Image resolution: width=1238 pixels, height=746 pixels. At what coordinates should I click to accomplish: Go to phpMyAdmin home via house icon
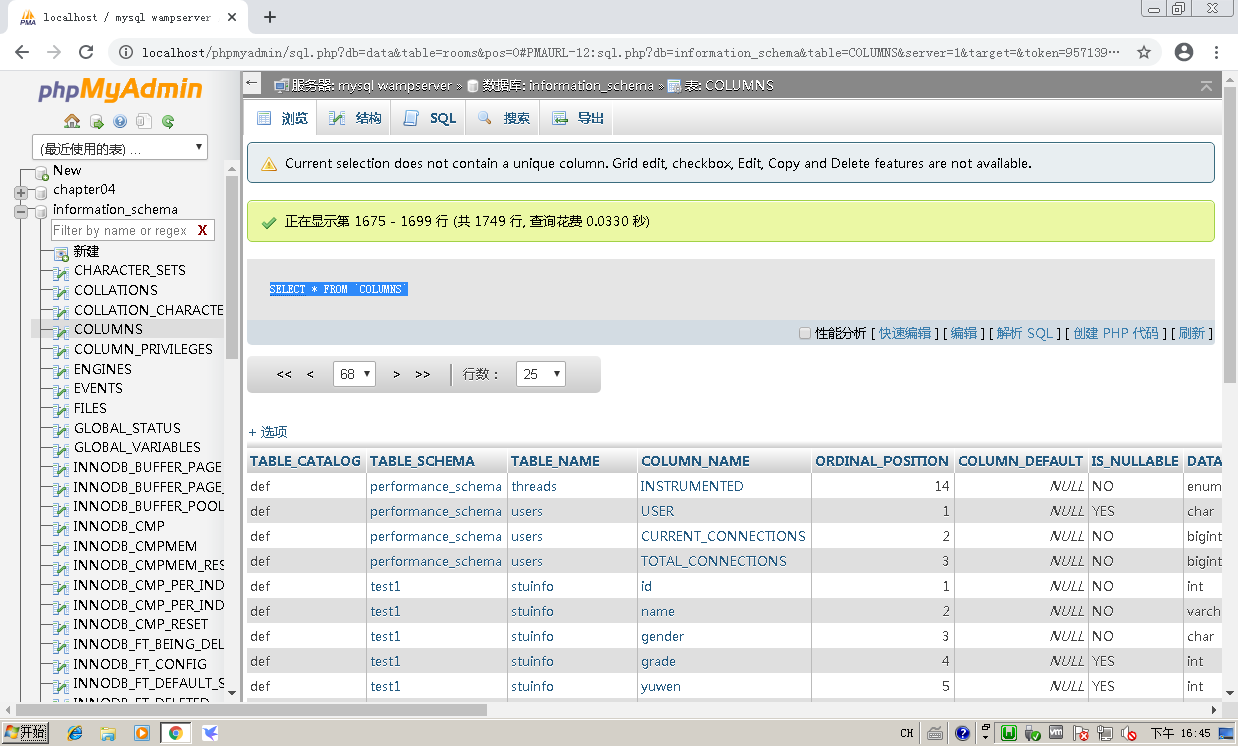(72, 121)
